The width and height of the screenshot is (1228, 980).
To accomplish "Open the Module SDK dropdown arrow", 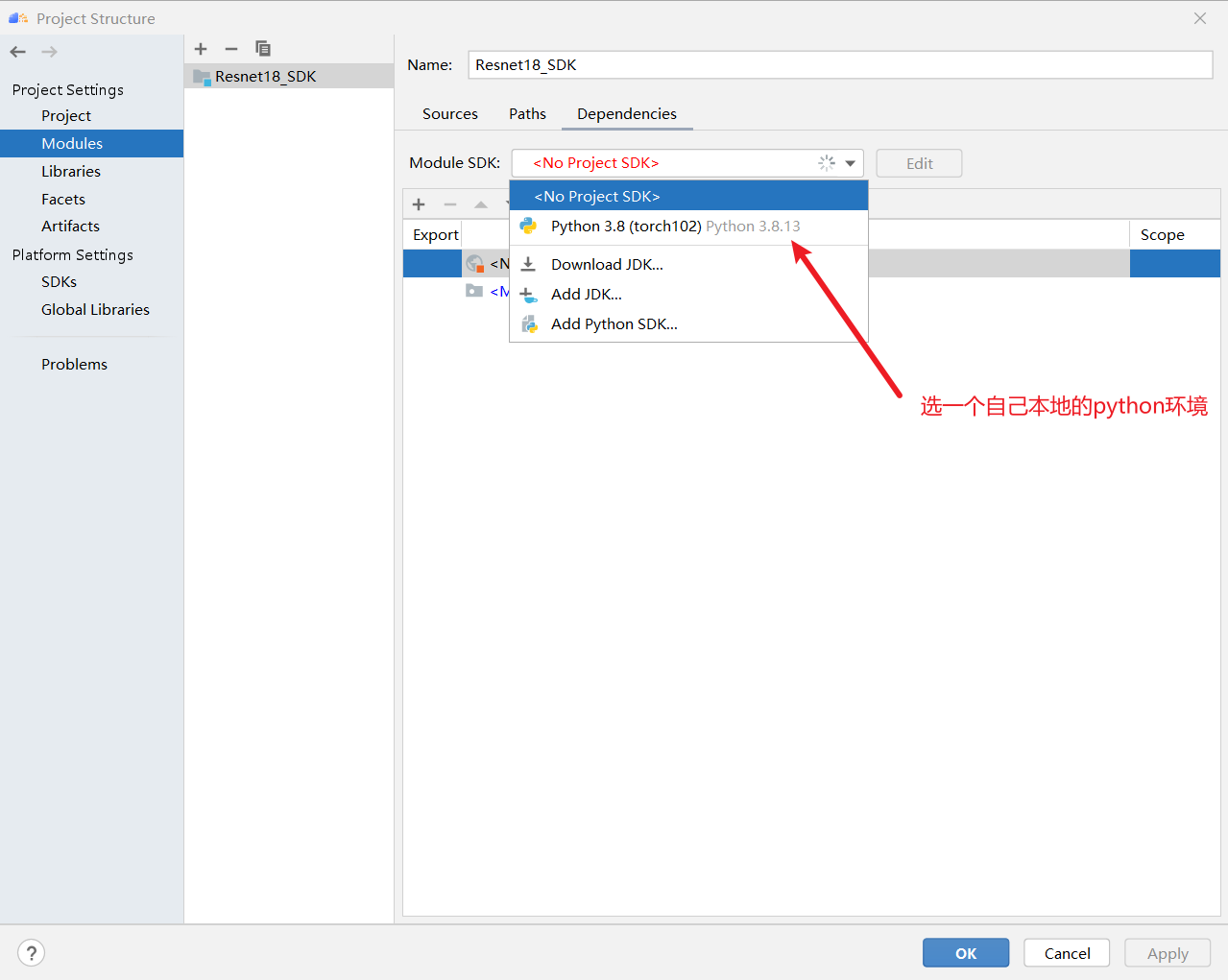I will (x=850, y=163).
